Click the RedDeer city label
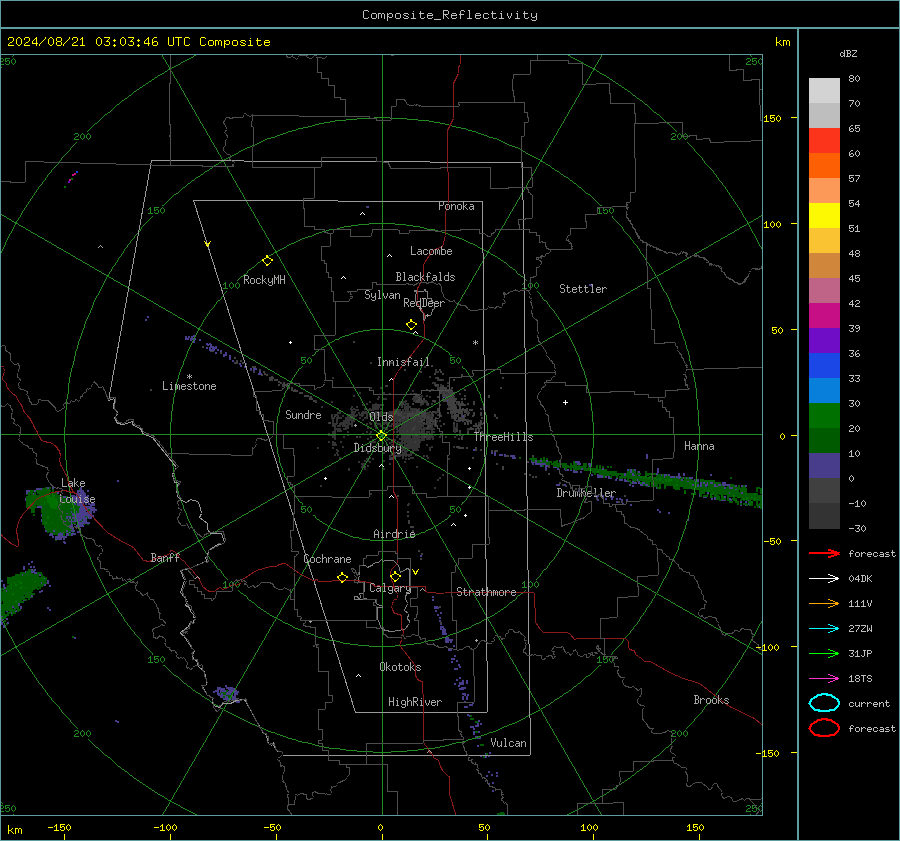The image size is (900, 841). 424,303
